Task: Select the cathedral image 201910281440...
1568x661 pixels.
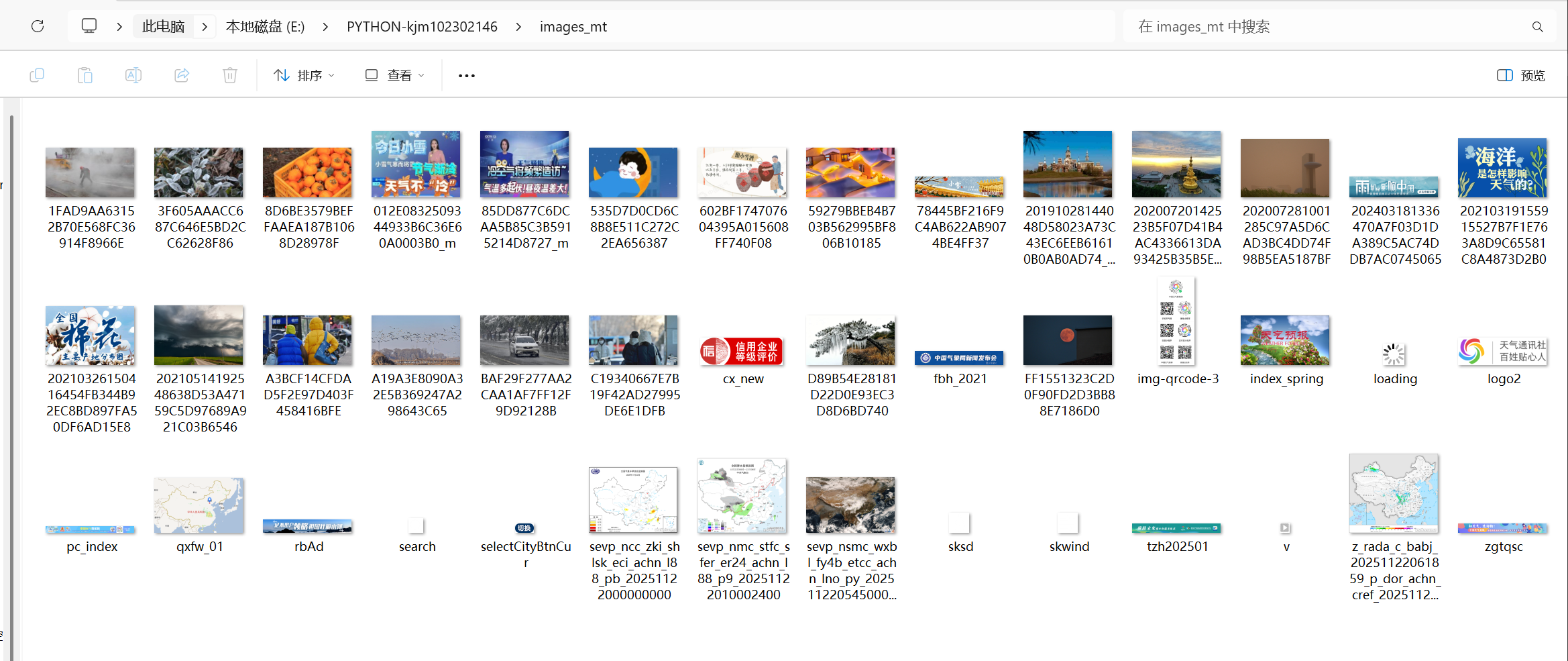Action: pos(1068,164)
